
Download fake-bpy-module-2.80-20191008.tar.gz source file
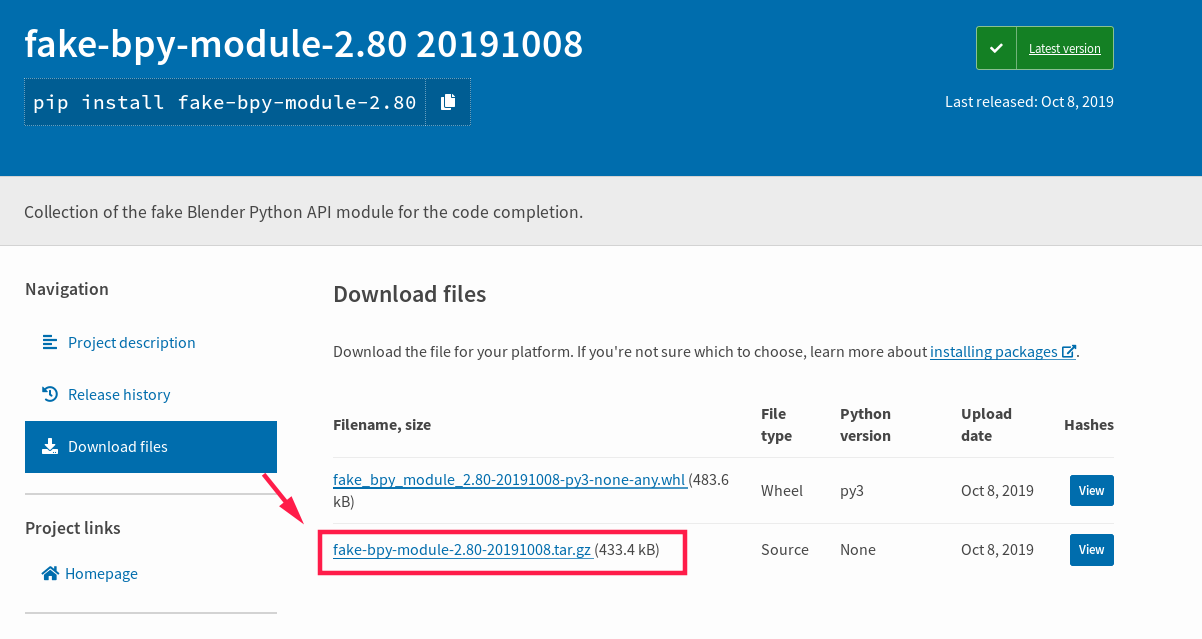click(x=463, y=550)
